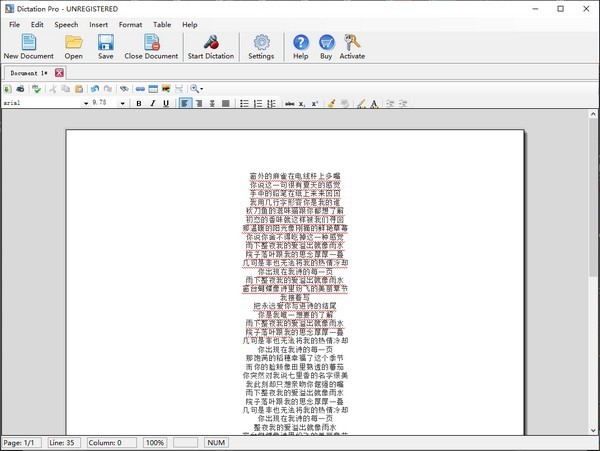Image resolution: width=600 pixels, height=451 pixels.
Task: Toggle left text alignment
Action: click(185, 103)
